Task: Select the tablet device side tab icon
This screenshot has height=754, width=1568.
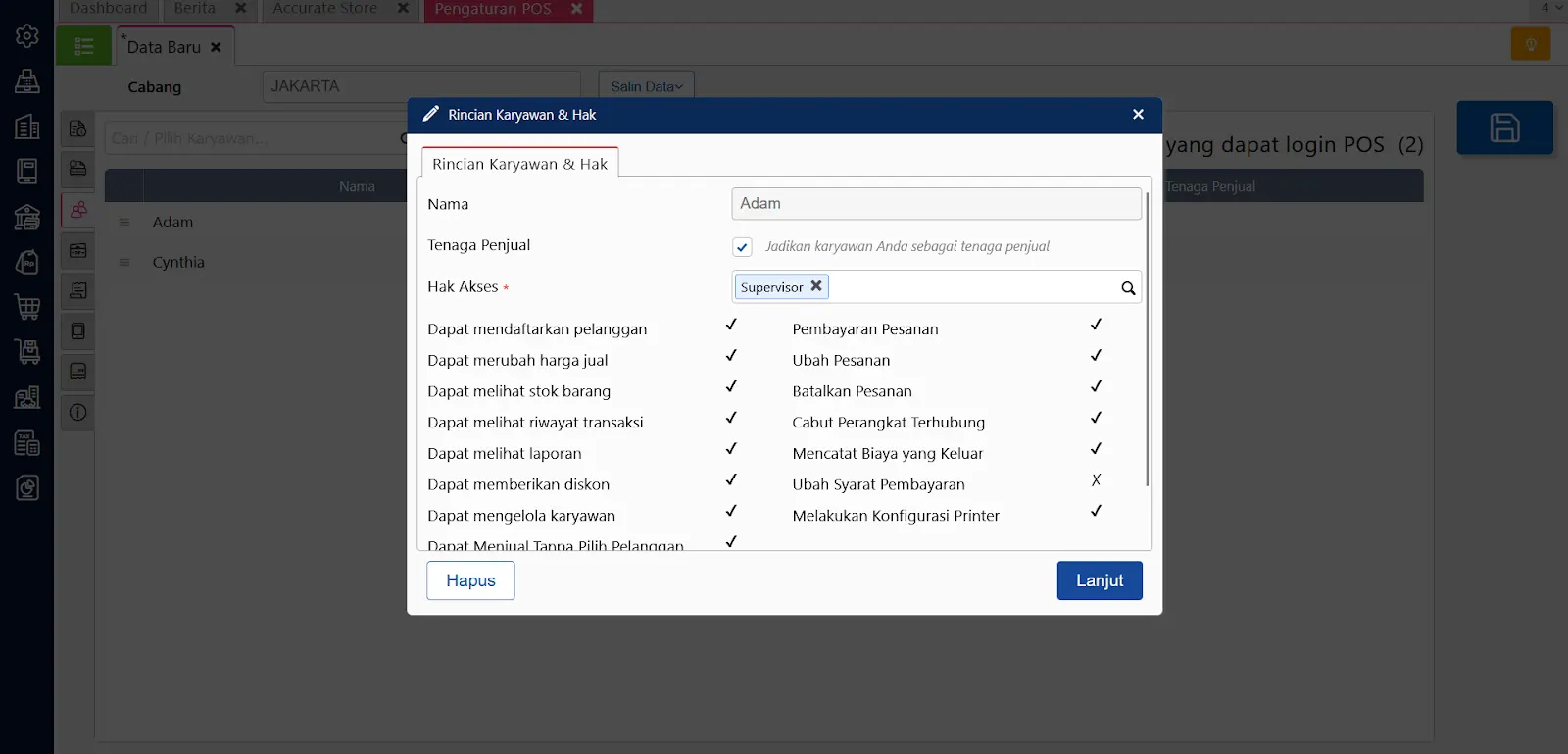Action: pos(78,331)
